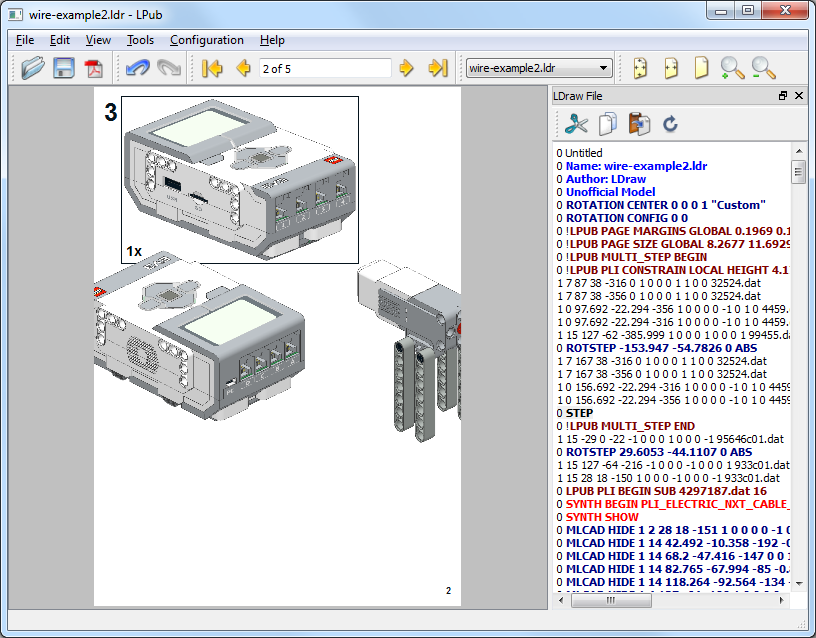Open the wire-example2.ldr file dropdown

pos(539,68)
